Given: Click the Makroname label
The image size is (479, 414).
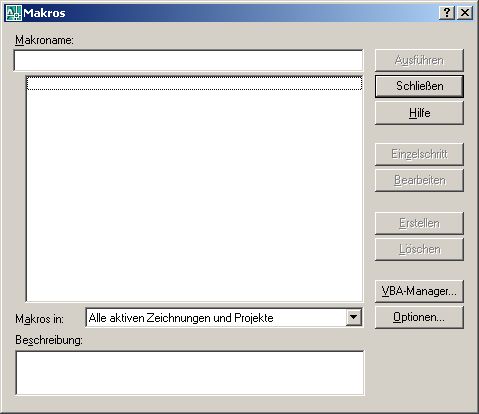Looking at the screenshot, I should (44, 40).
